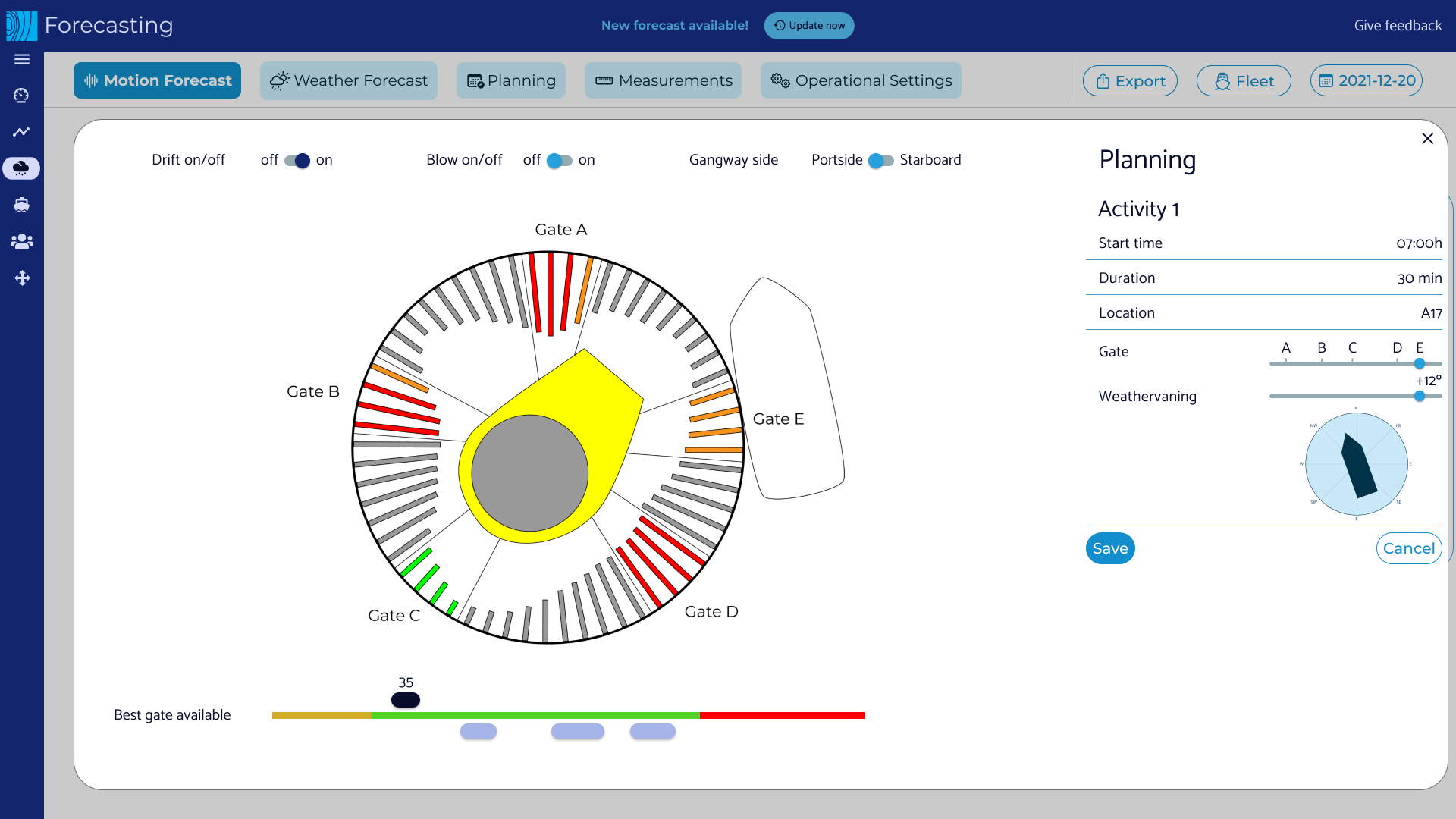
Task: Click the Update now button
Action: tap(809, 26)
